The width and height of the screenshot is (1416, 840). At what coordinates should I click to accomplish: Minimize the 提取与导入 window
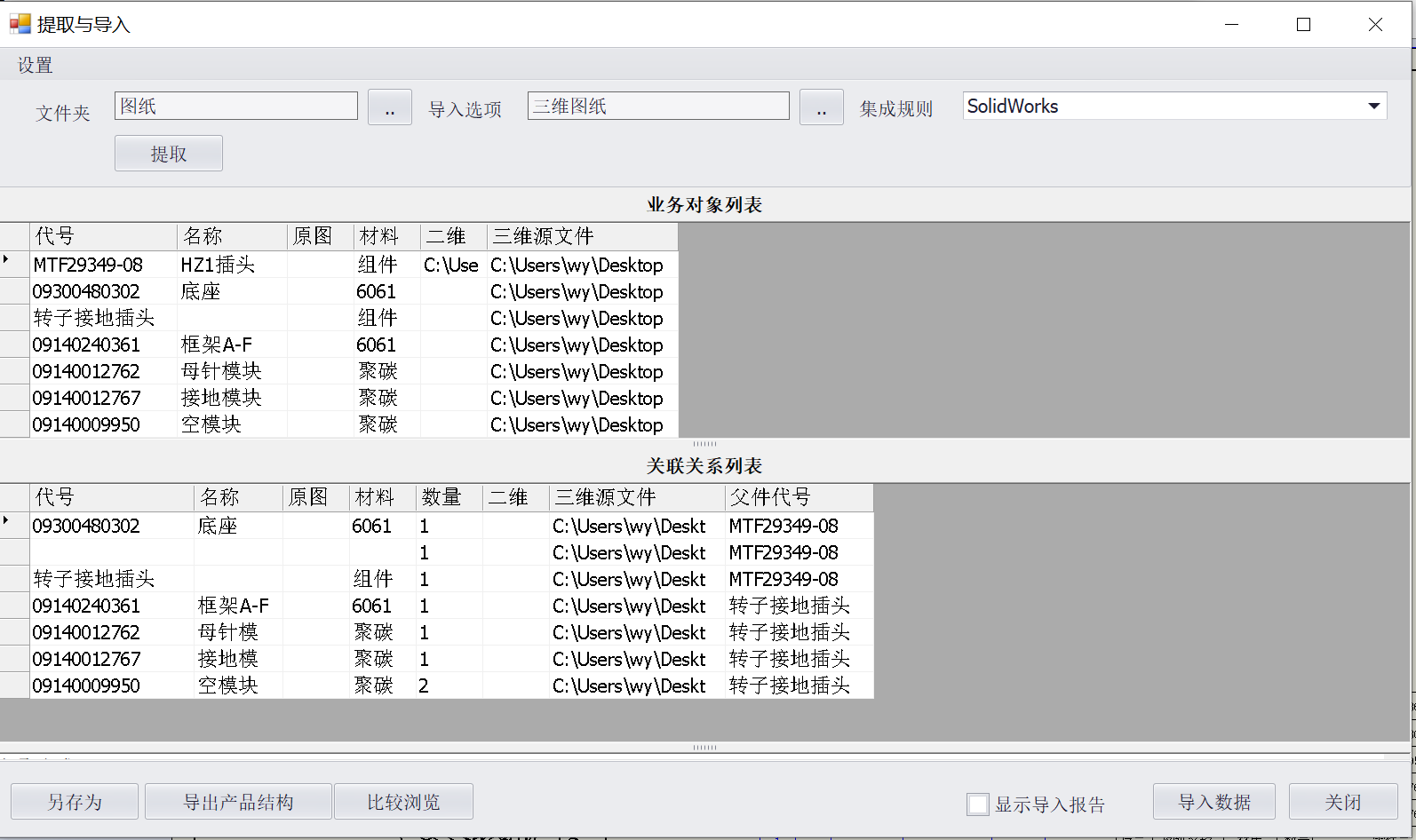[1231, 24]
